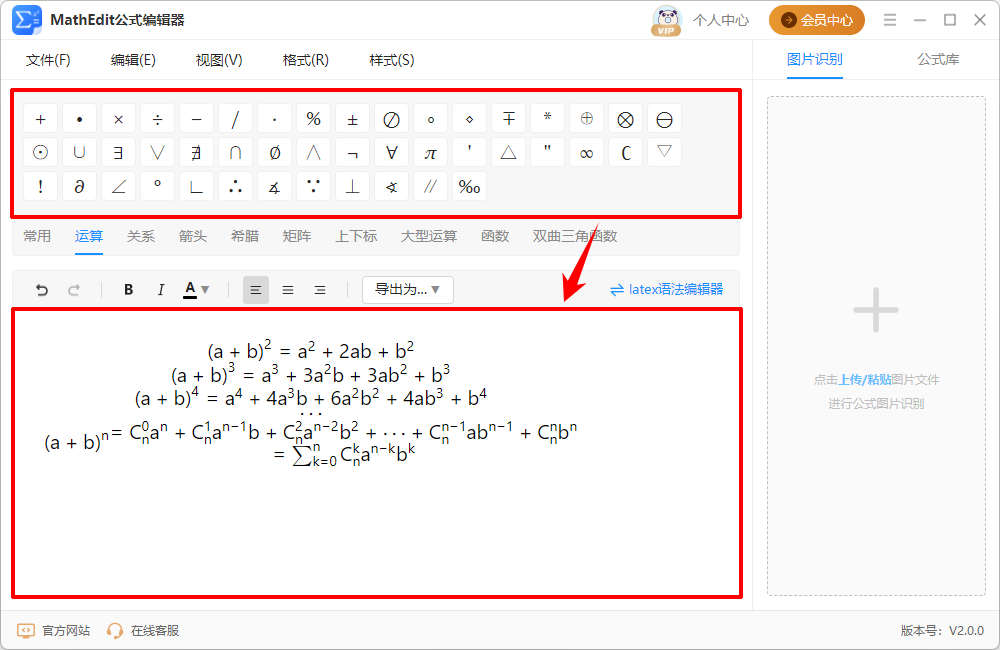
Task: Insert the circled plus symbol
Action: tap(586, 119)
